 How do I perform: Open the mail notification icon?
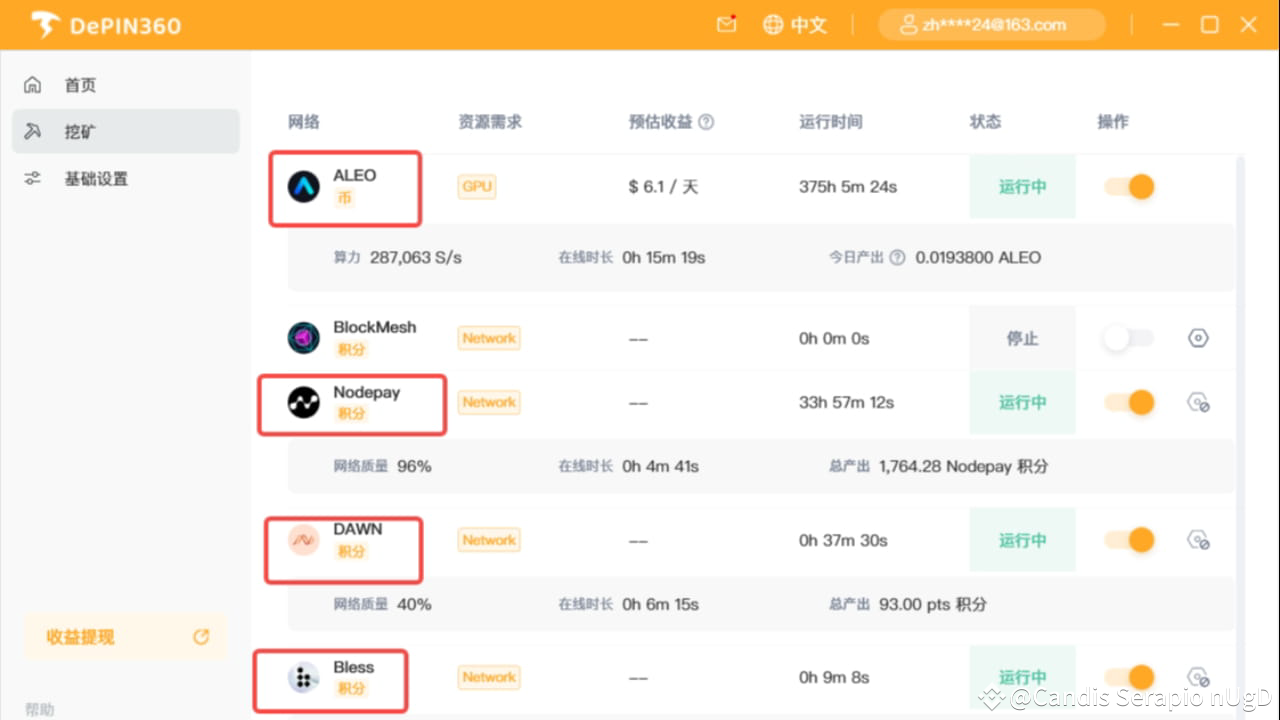point(726,24)
